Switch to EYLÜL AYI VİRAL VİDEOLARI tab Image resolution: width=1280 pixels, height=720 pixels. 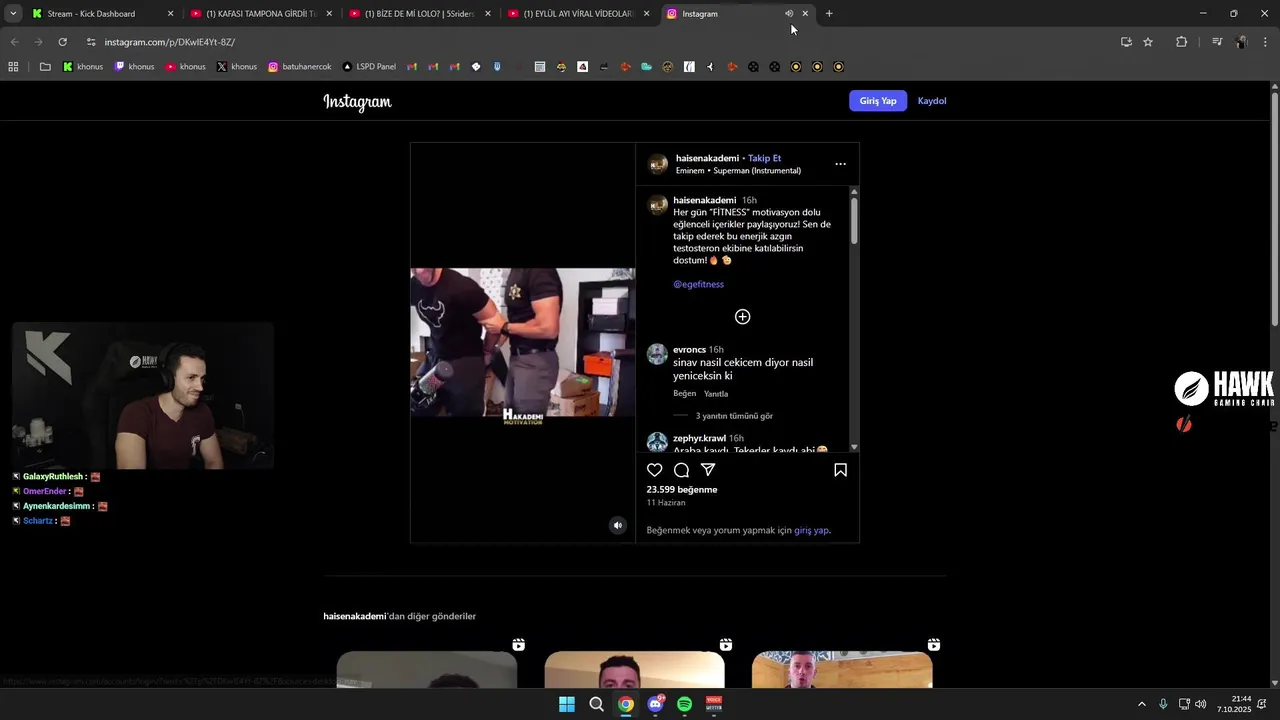click(578, 14)
